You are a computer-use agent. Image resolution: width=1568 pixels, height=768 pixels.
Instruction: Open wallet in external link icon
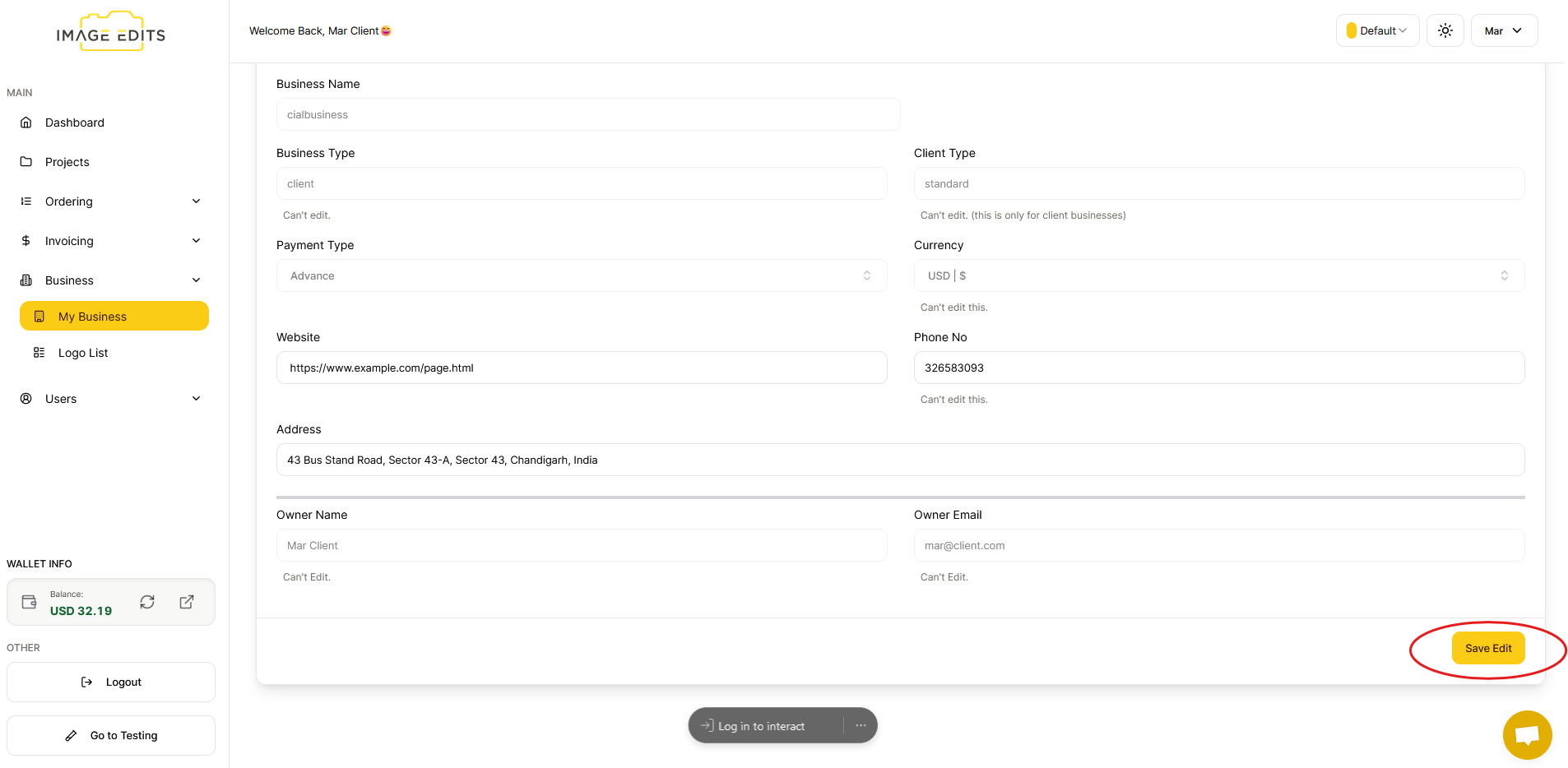click(187, 602)
